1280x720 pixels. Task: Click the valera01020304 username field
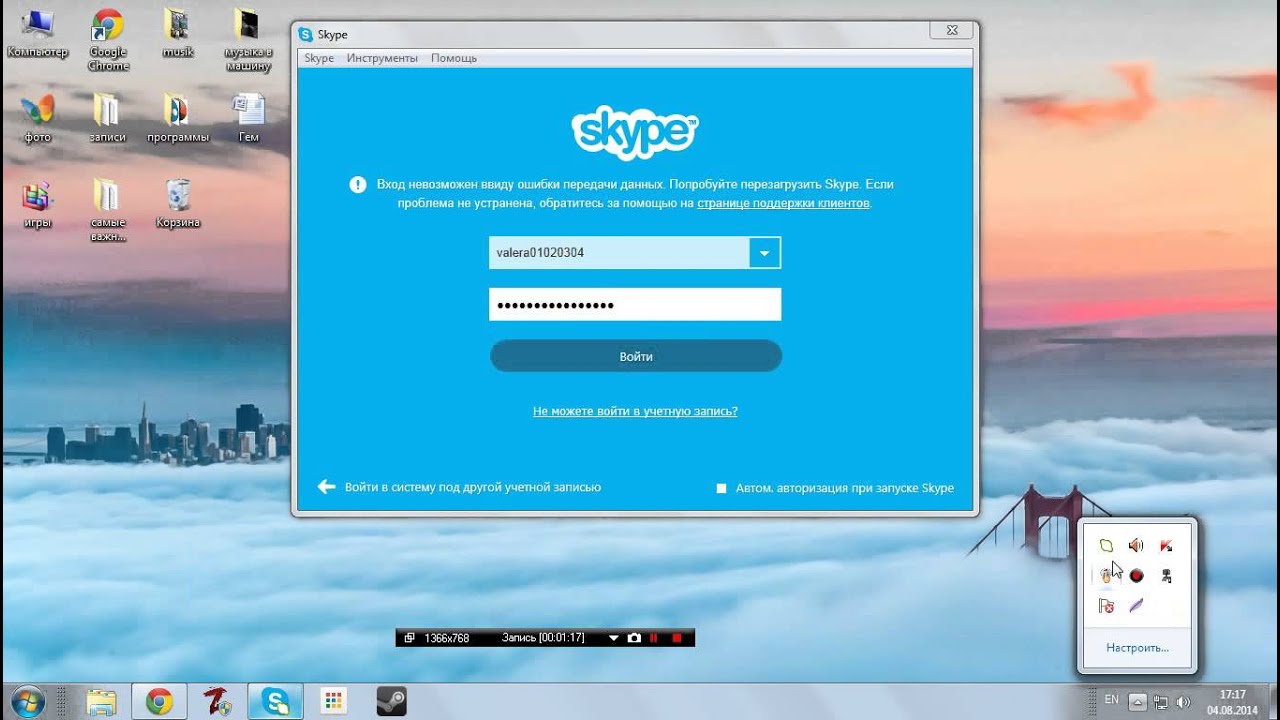click(619, 253)
